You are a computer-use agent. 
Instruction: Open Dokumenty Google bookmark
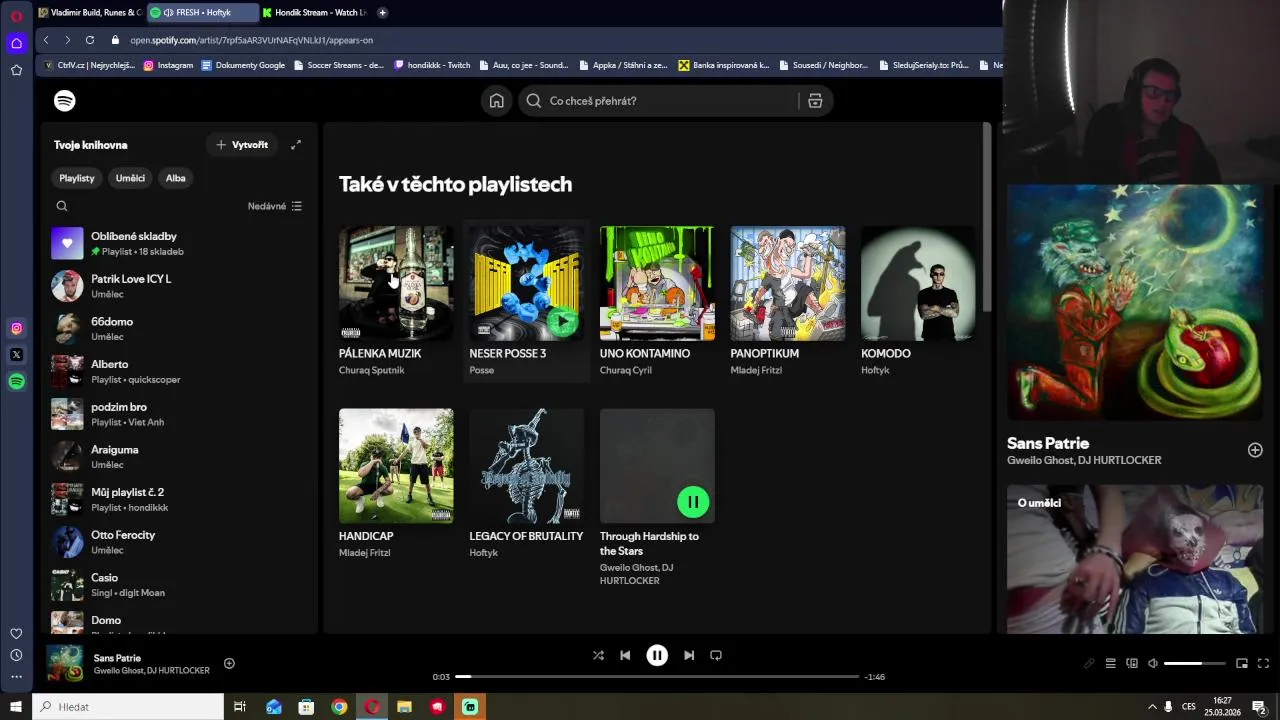coord(243,65)
